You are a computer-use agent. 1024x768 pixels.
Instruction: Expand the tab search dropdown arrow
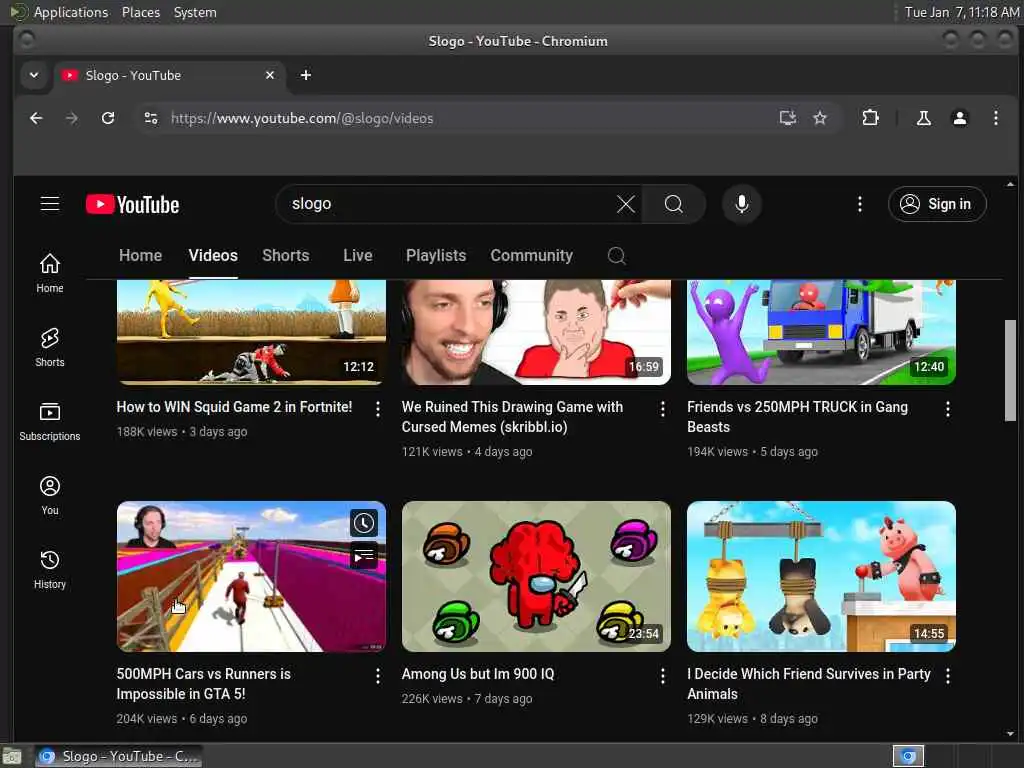34,75
